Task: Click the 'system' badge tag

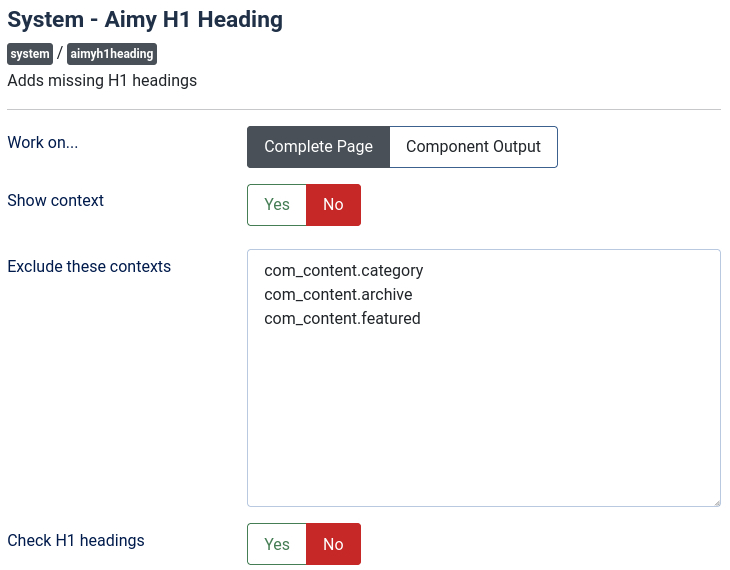Action: (30, 54)
